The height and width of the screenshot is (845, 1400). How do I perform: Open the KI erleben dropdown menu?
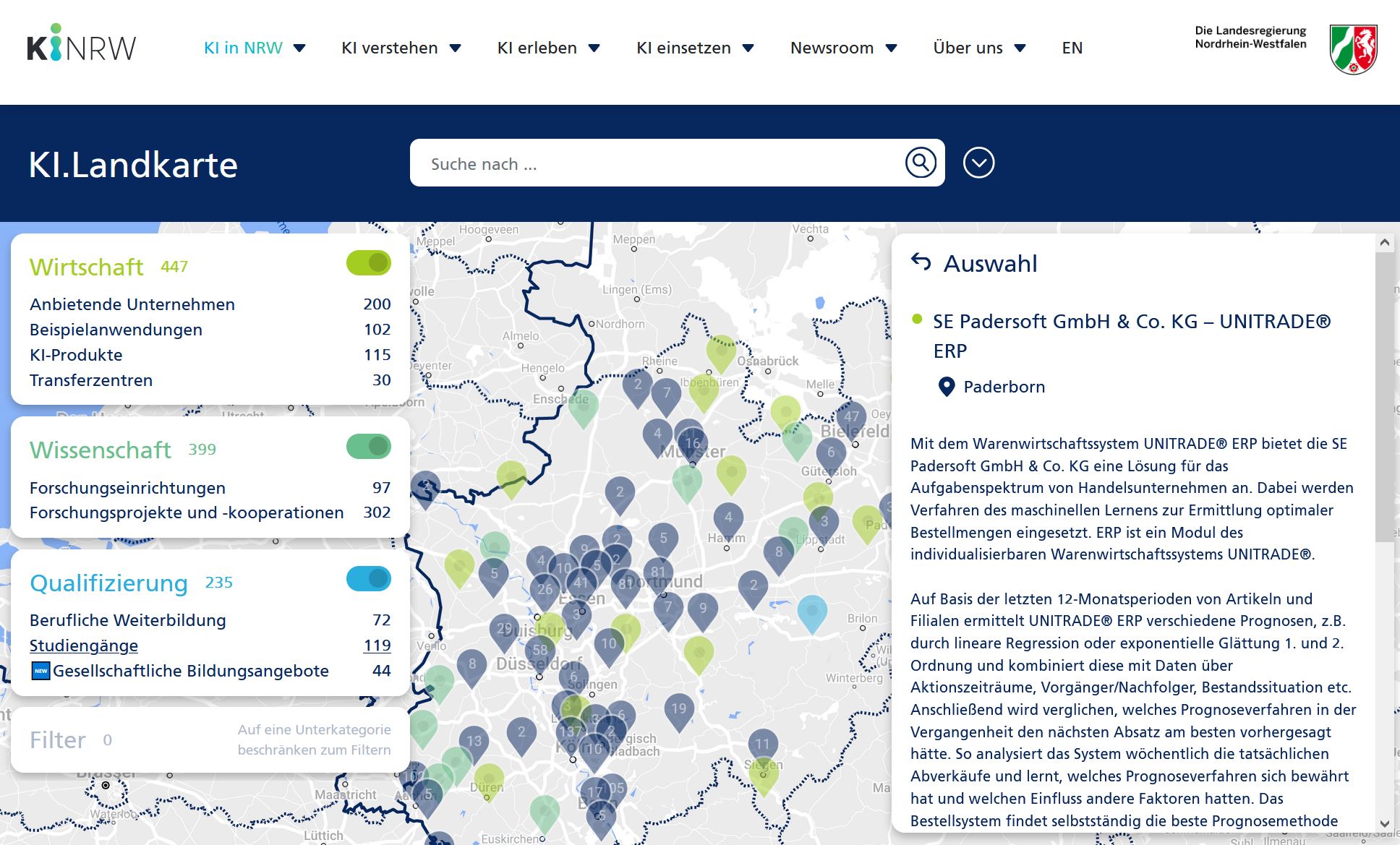click(x=549, y=48)
